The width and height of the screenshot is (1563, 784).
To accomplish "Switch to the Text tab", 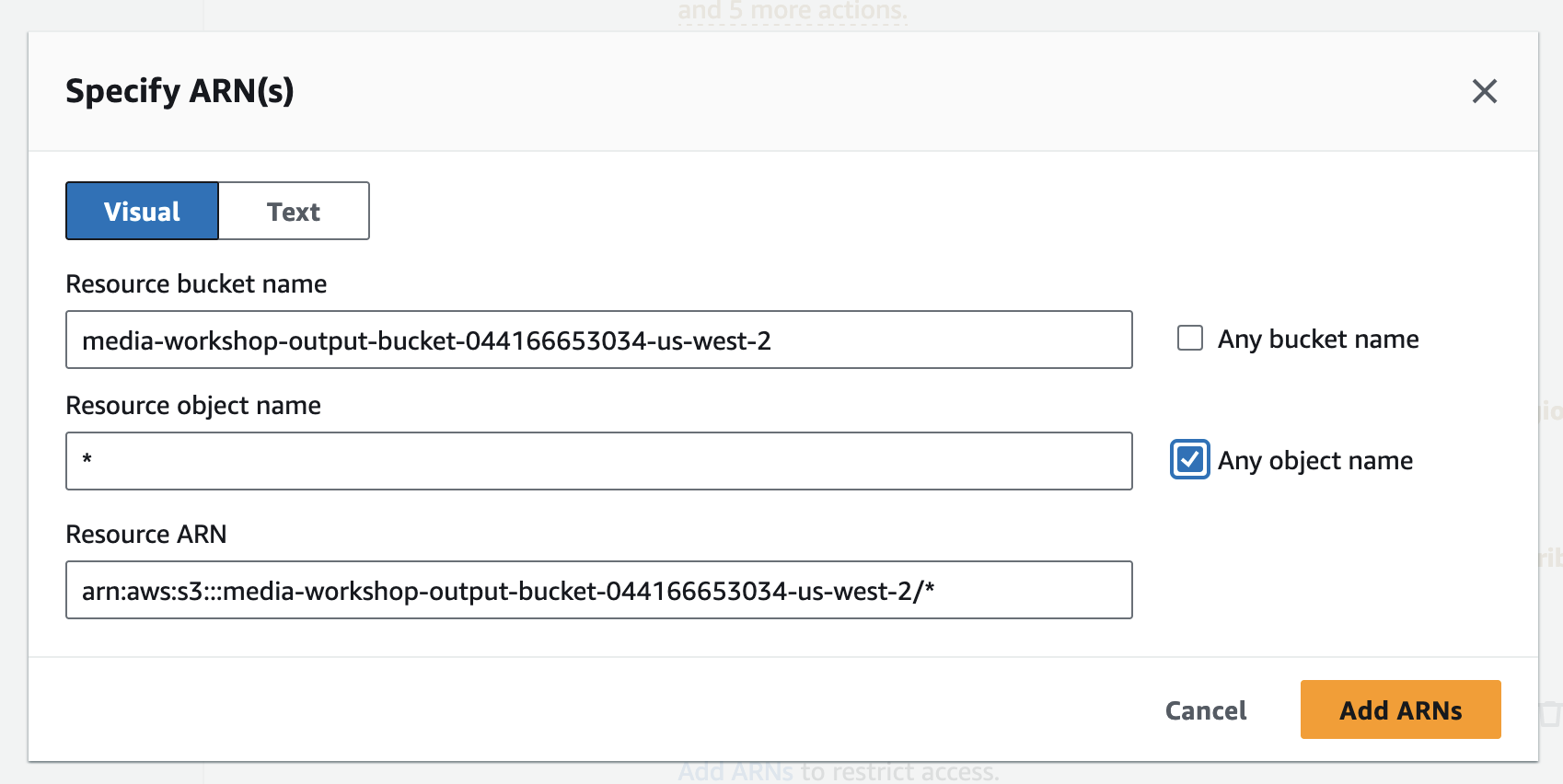I will [x=294, y=212].
